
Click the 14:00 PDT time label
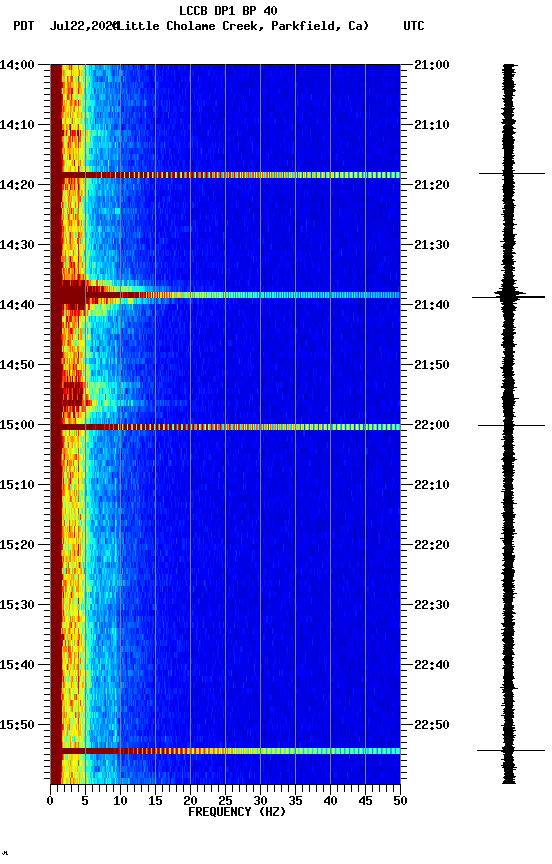pos(17,65)
